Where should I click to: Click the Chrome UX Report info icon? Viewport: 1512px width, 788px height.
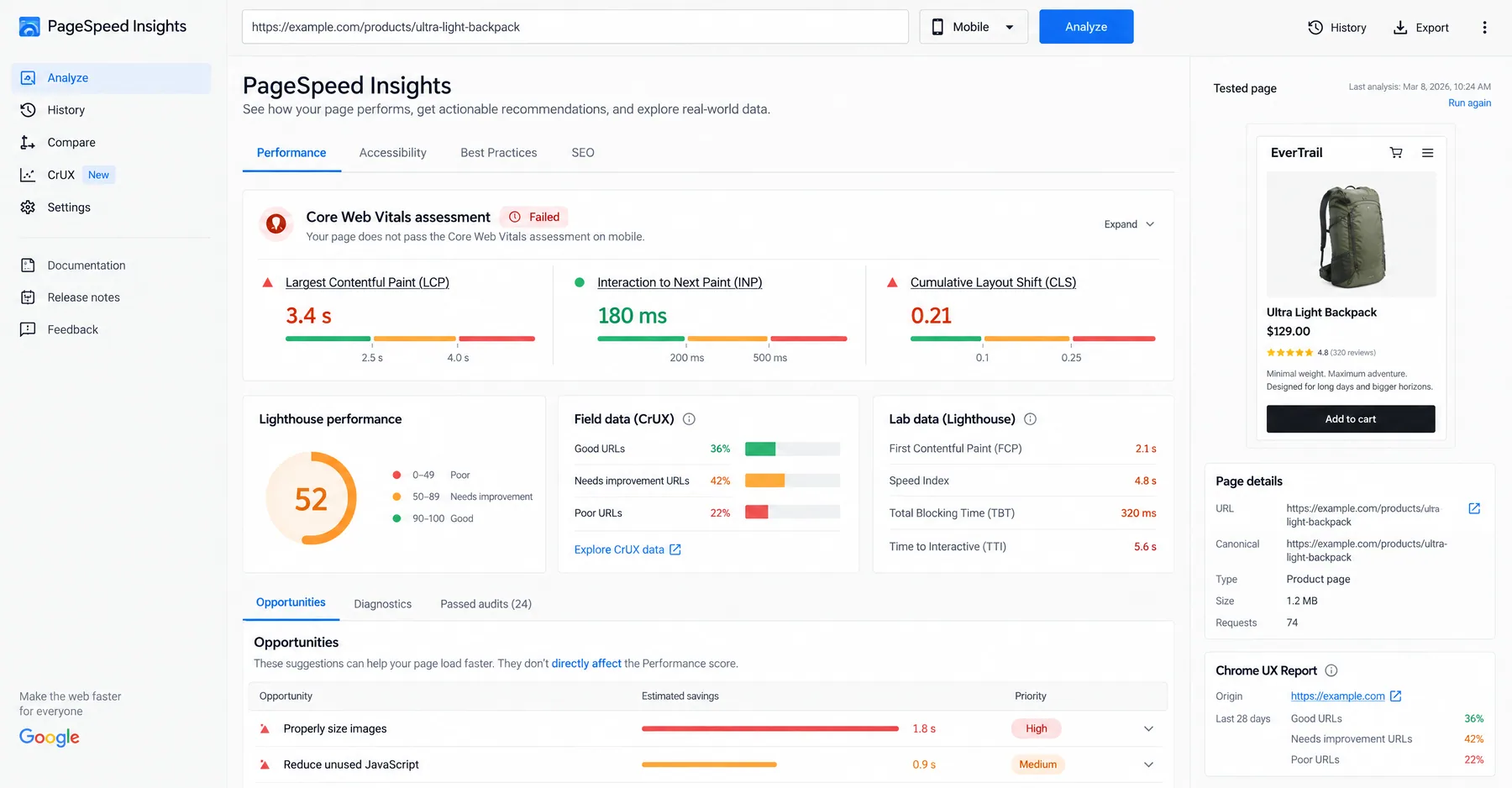(1331, 670)
